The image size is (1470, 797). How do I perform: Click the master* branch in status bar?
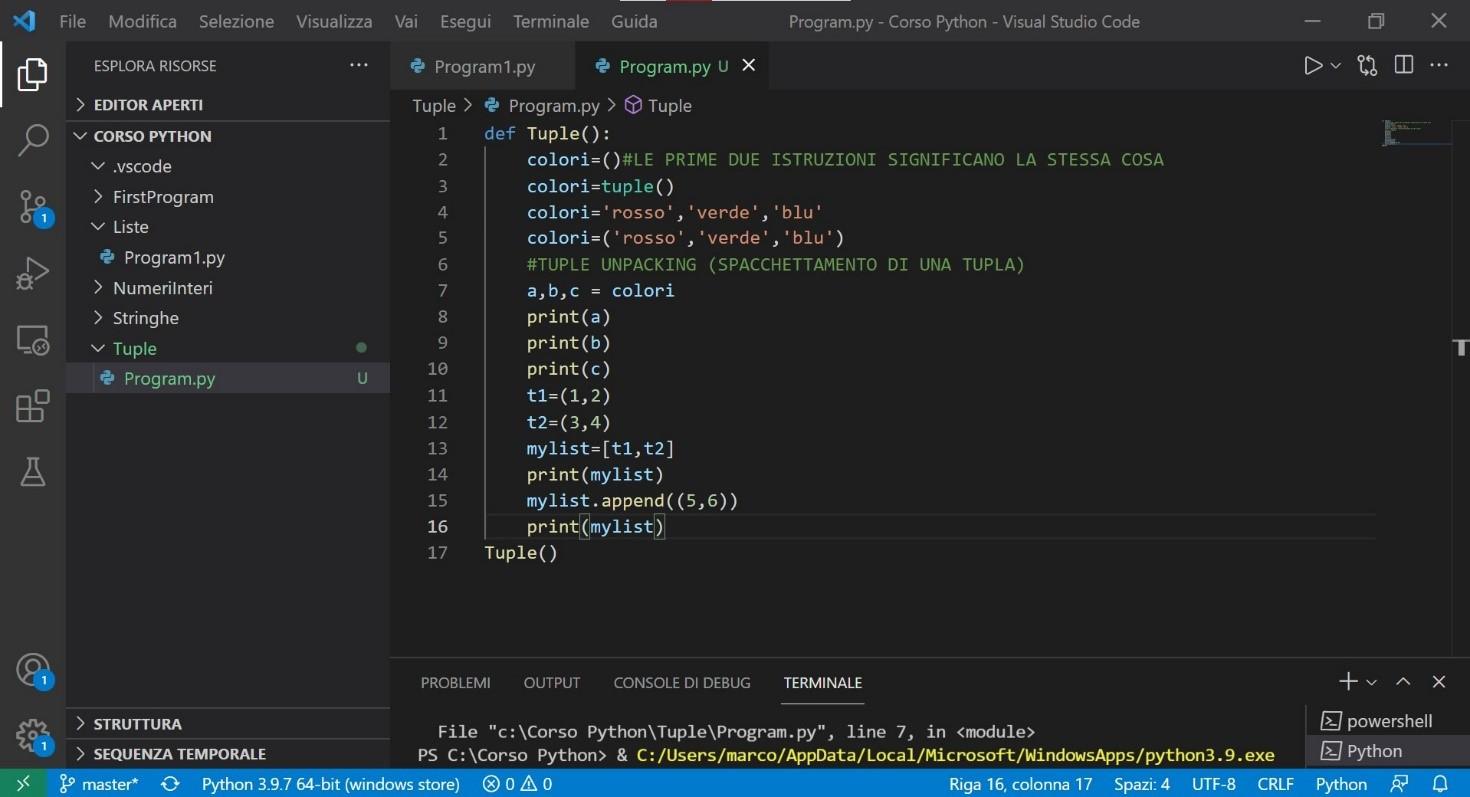click(x=99, y=784)
